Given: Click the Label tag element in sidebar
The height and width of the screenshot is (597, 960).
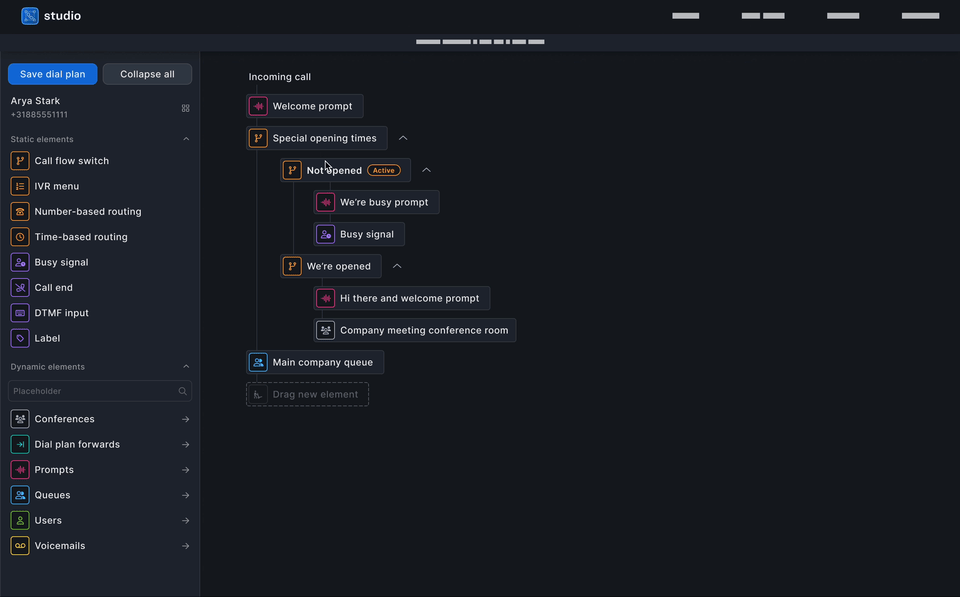Looking at the screenshot, I should pyautogui.click(x=19, y=338).
